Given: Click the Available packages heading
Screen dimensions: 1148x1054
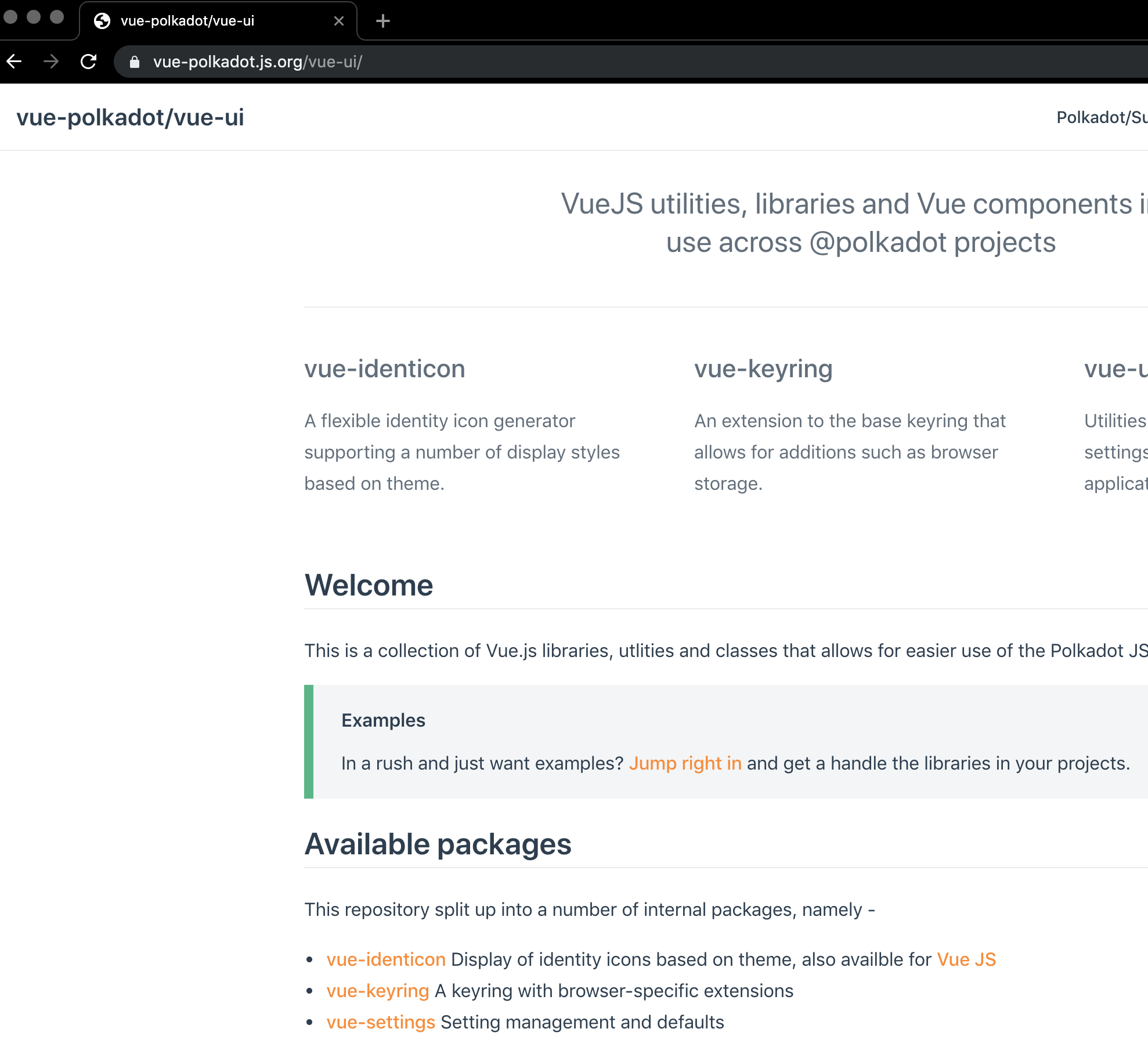Looking at the screenshot, I should pos(438,844).
